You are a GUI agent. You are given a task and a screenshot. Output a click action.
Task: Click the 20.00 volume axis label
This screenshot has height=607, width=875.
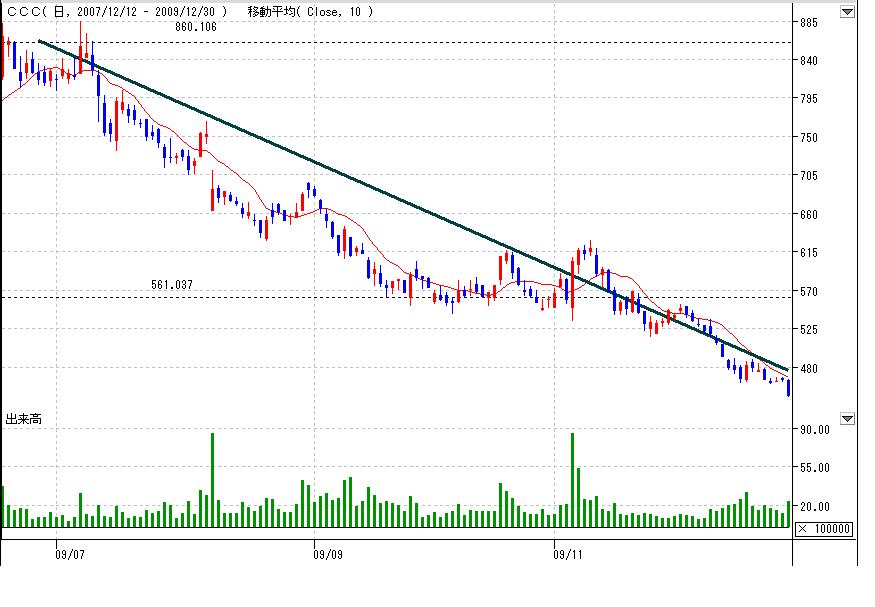pyautogui.click(x=814, y=507)
